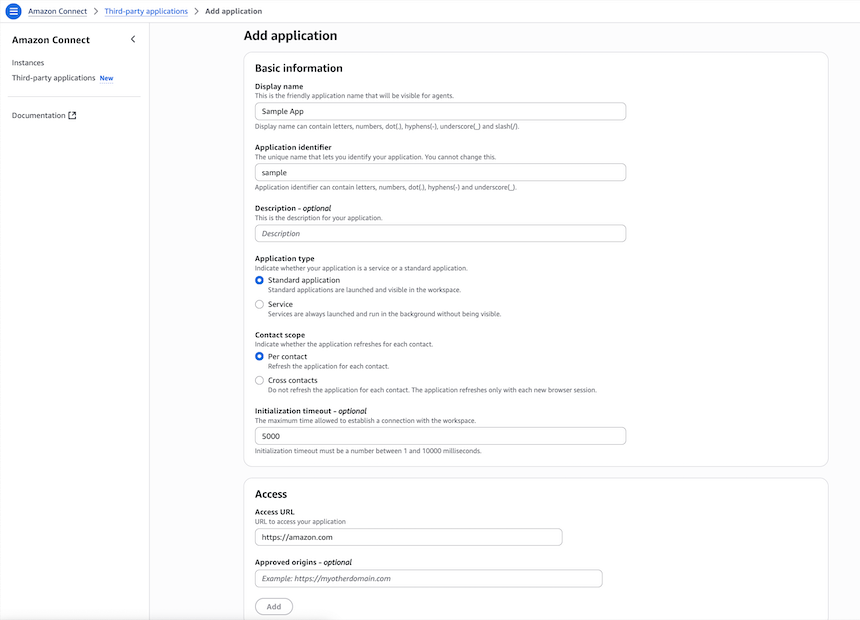Open the Third-party applications breadcrumb link
This screenshot has width=860, height=620.
pyautogui.click(x=145, y=11)
